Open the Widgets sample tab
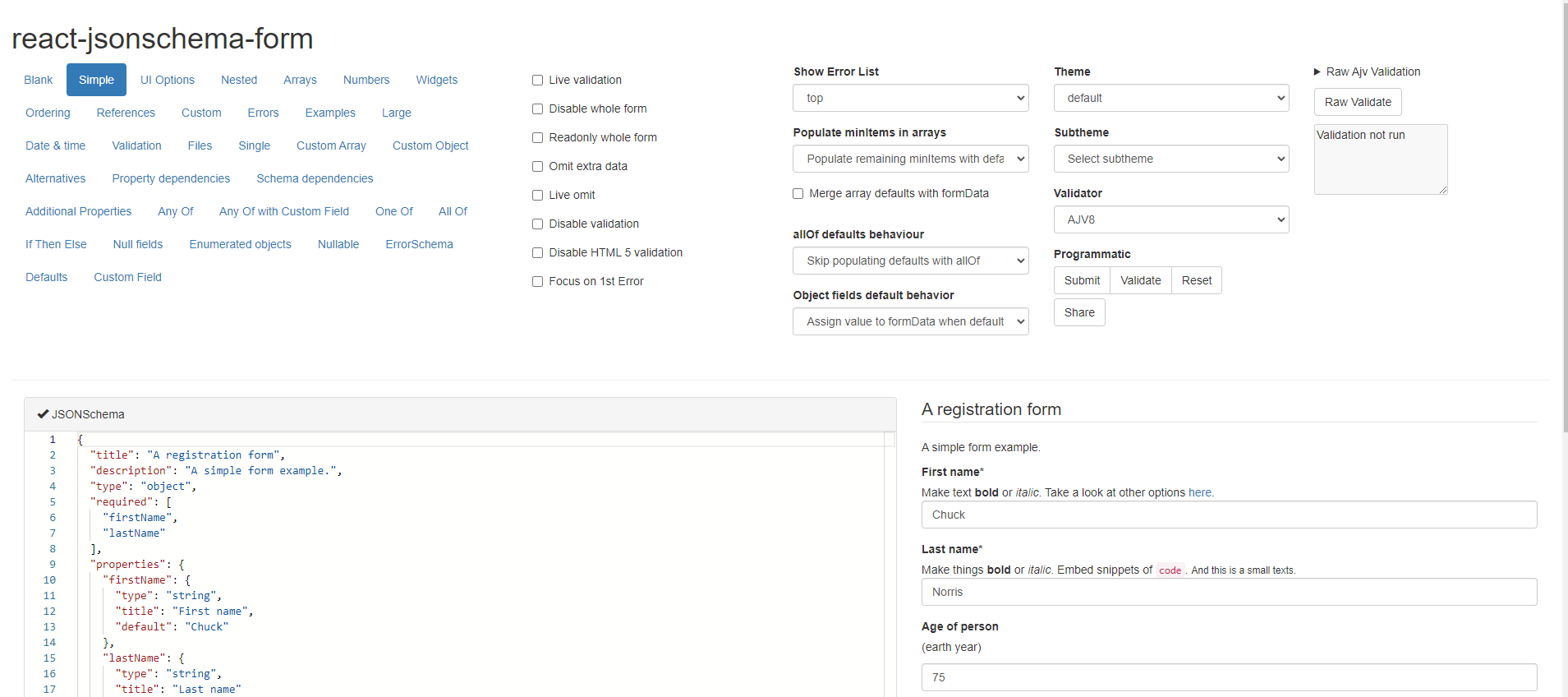 [437, 80]
